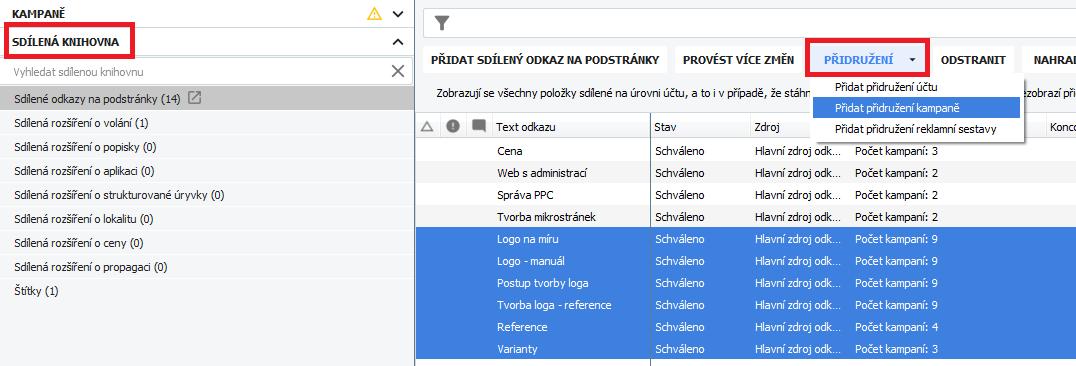1076x366 pixels.
Task: Select the Správa PPC row
Action: (x=745, y=194)
